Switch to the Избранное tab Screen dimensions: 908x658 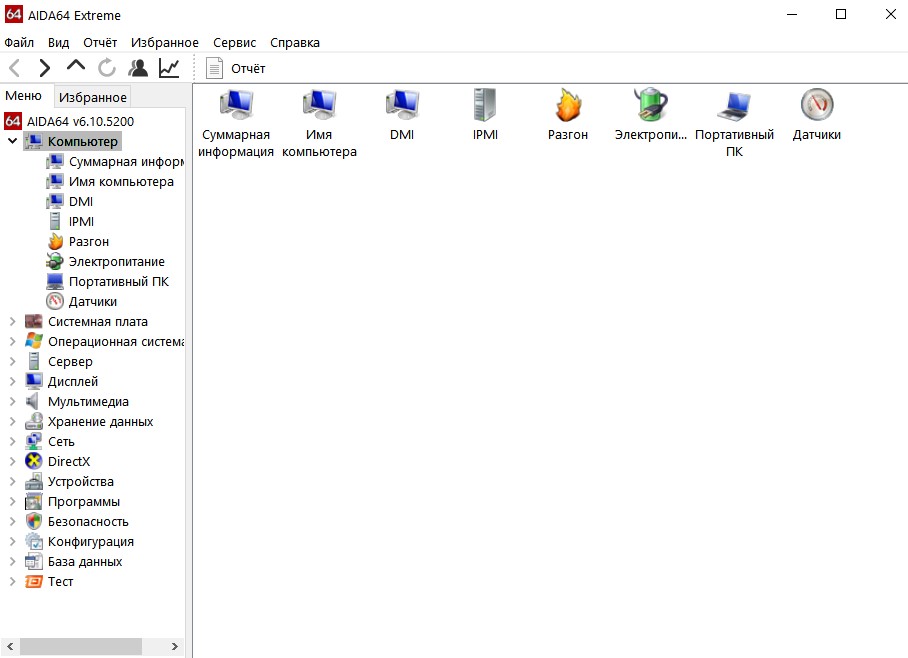(92, 97)
